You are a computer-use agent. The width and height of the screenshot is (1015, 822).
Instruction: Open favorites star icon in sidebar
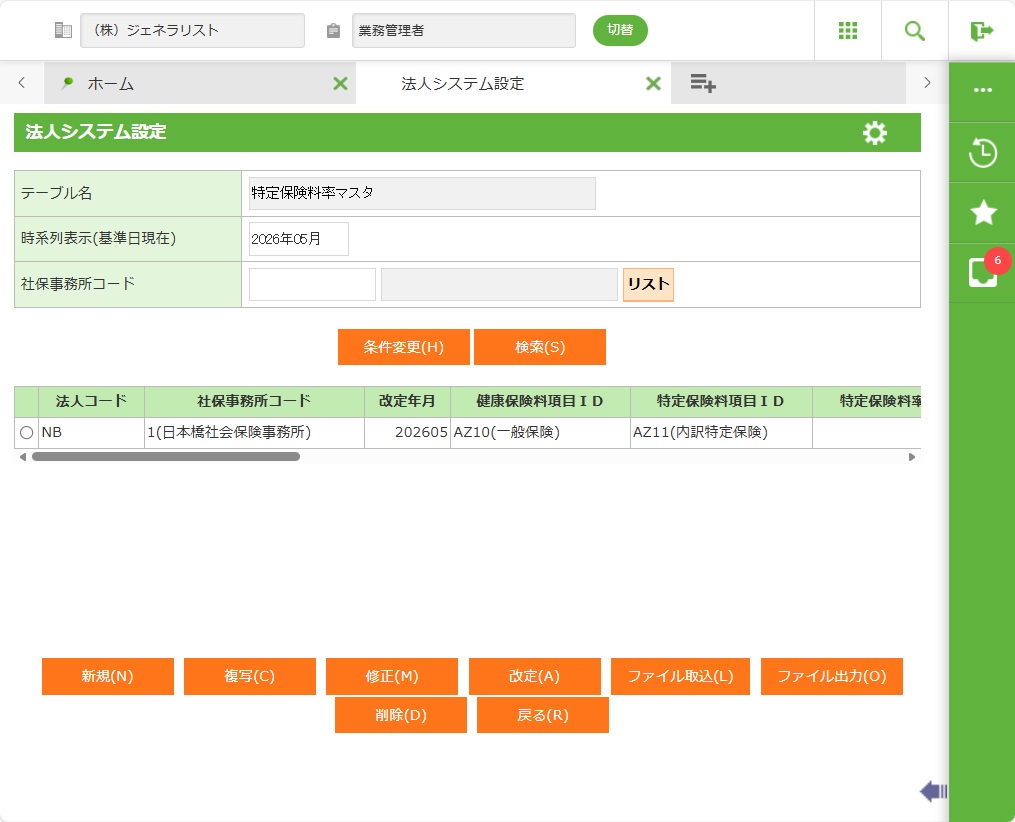click(982, 212)
